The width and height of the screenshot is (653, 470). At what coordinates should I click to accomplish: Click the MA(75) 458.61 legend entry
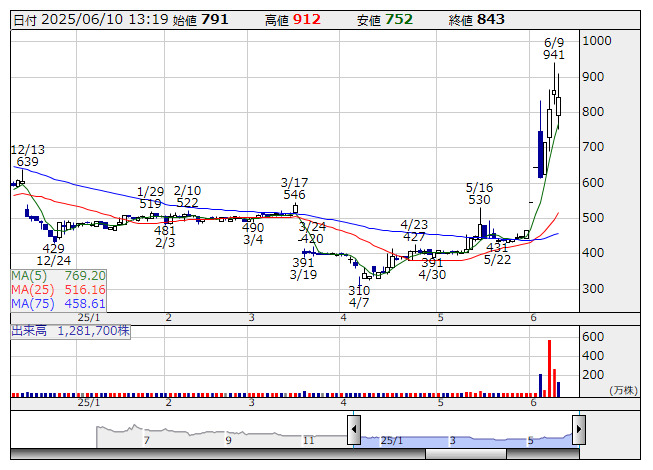click(58, 303)
